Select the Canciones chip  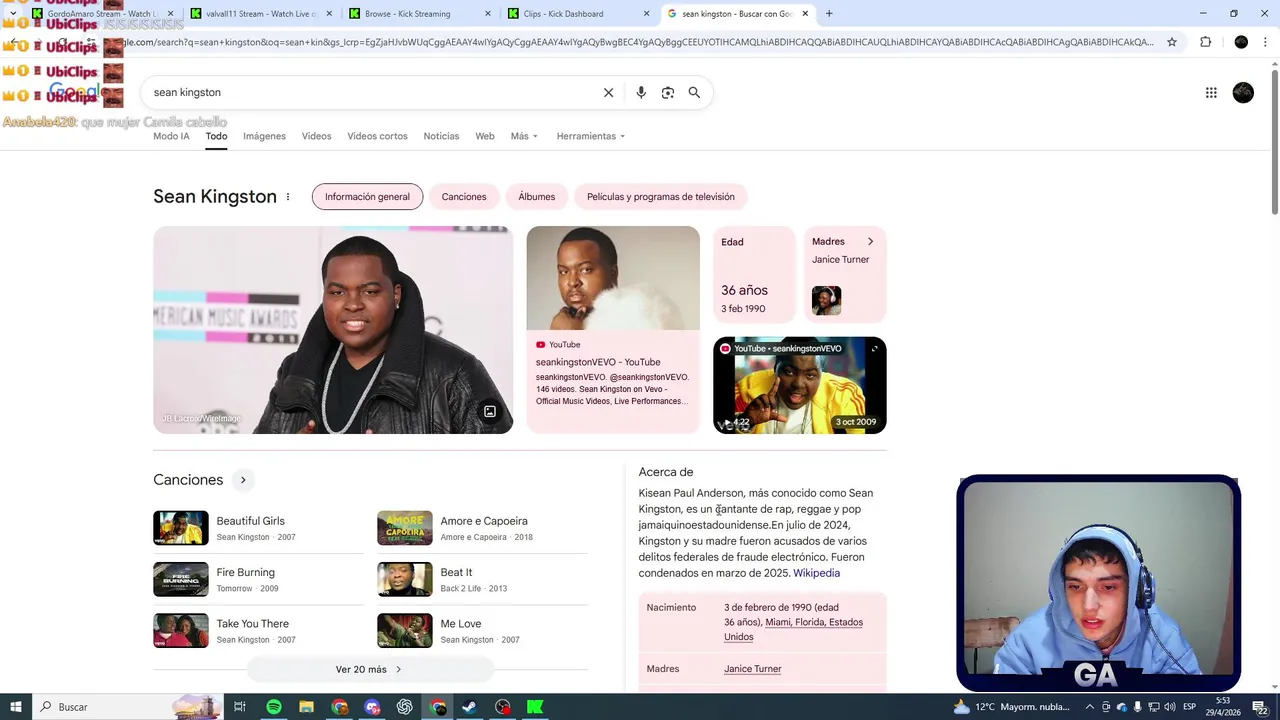point(464,197)
